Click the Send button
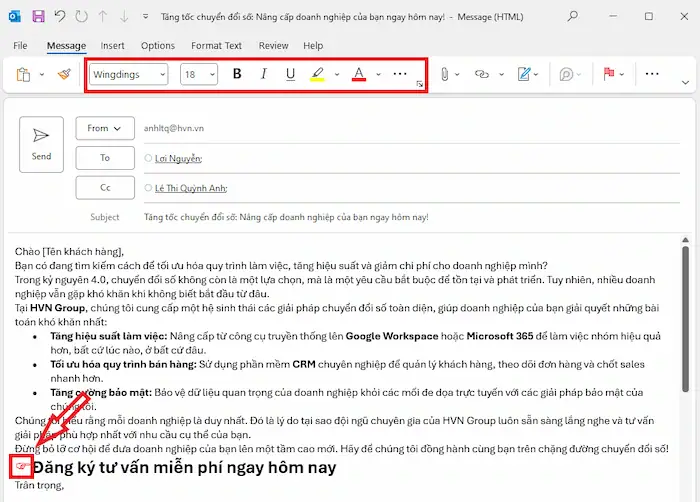 41,143
